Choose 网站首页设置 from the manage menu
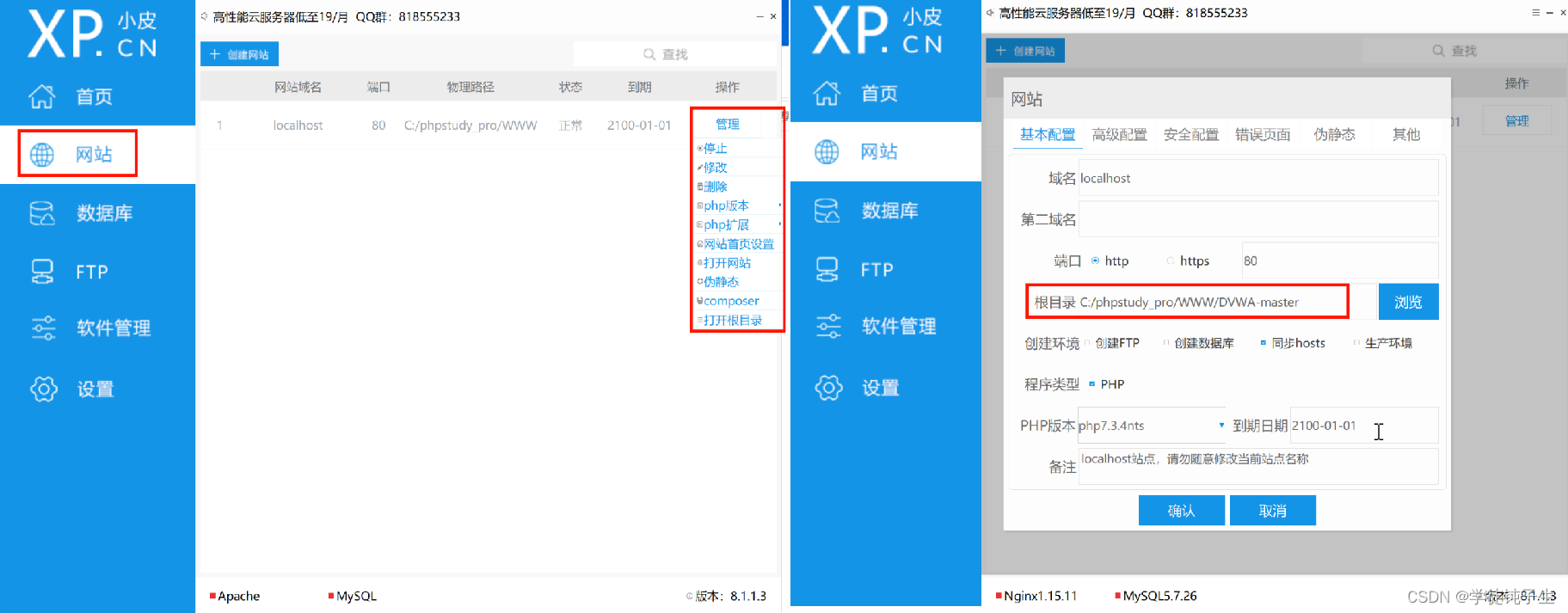The image size is (1568, 613). tap(738, 244)
